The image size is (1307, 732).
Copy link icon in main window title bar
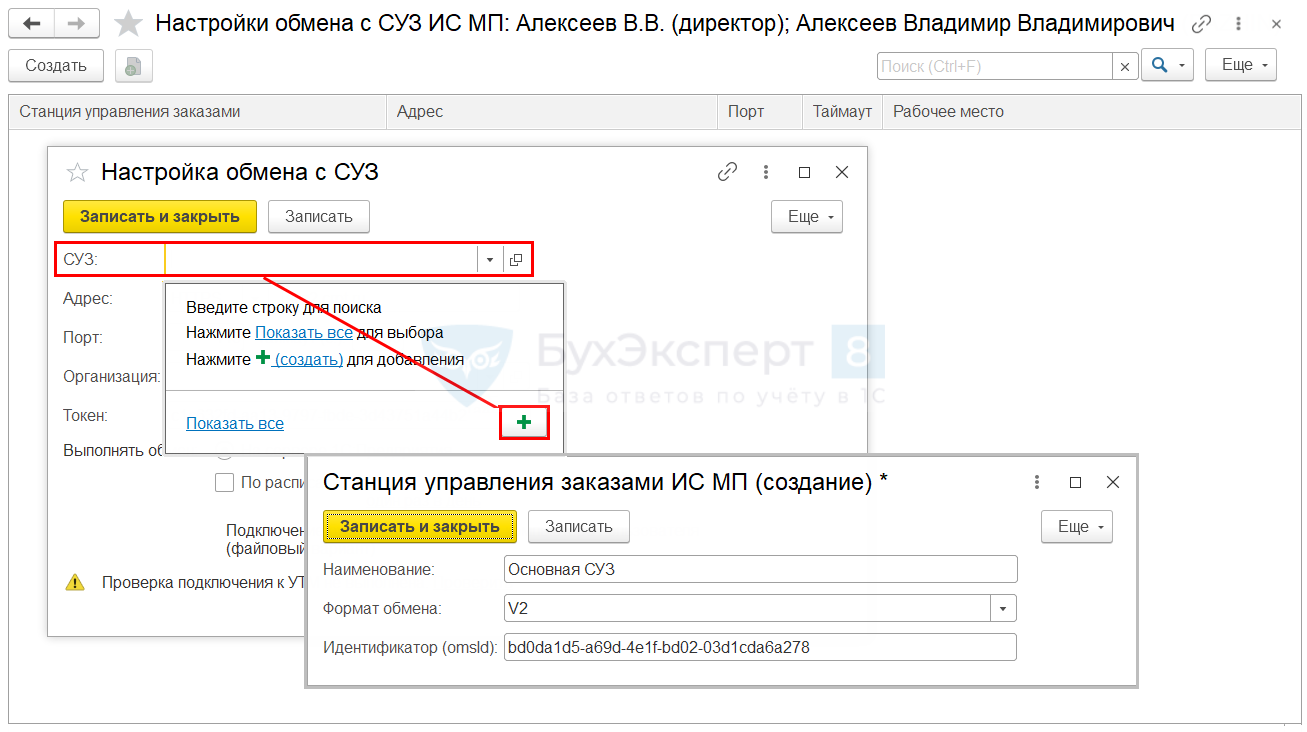(x=1202, y=24)
